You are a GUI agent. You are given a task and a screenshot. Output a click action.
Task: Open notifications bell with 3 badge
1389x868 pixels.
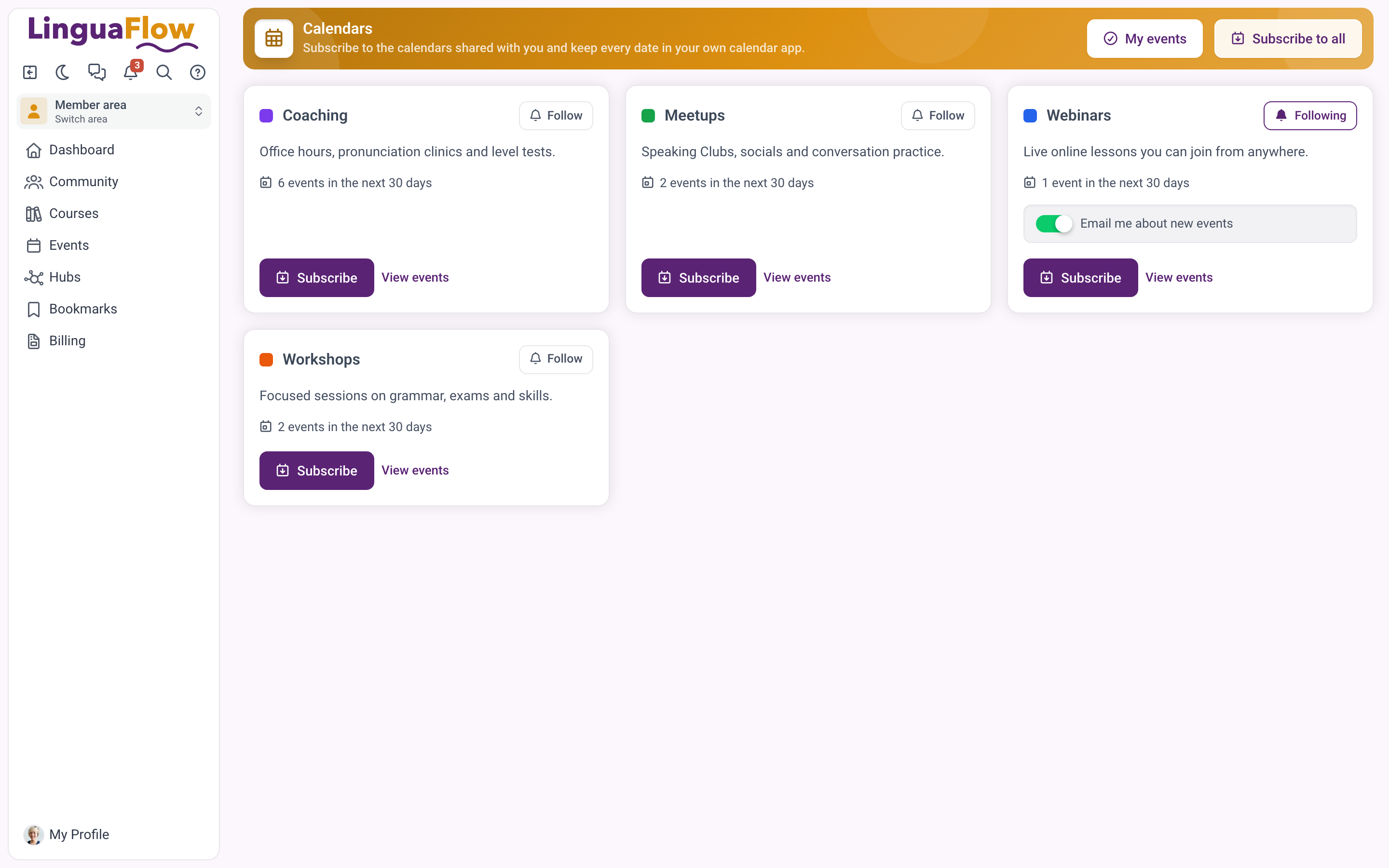tap(132, 71)
